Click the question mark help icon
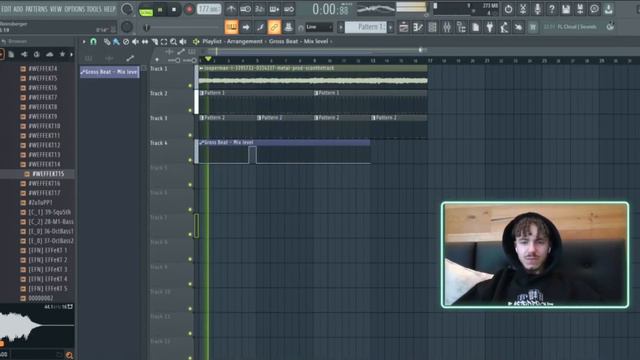 551,9
